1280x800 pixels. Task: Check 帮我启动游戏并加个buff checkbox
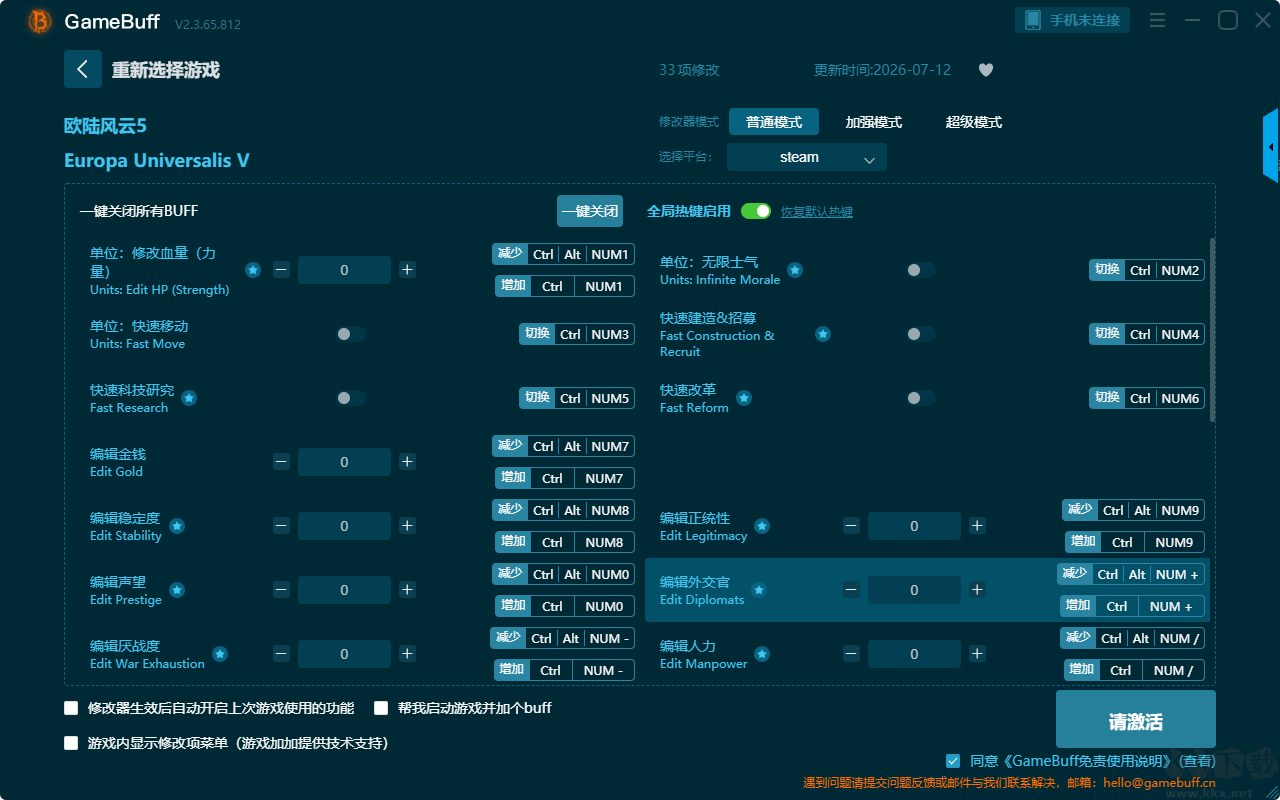[381, 708]
